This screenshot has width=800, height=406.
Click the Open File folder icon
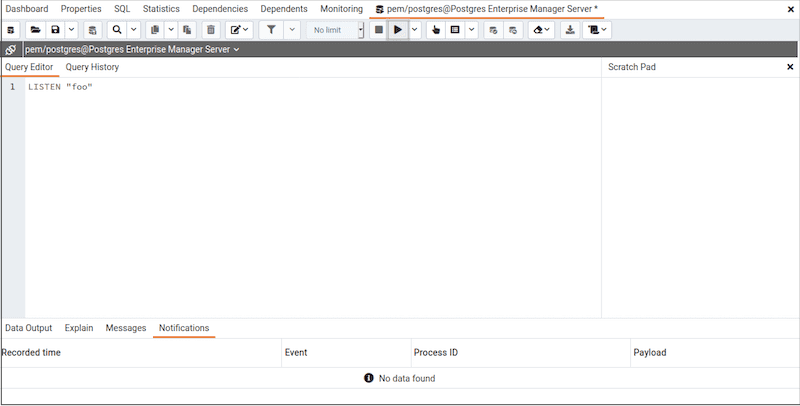coord(35,30)
